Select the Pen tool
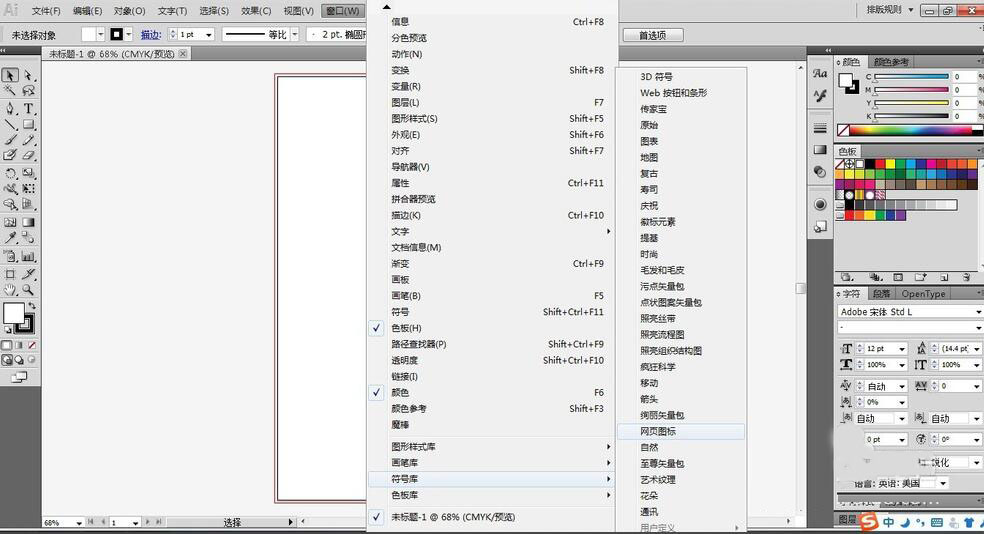 (10, 109)
